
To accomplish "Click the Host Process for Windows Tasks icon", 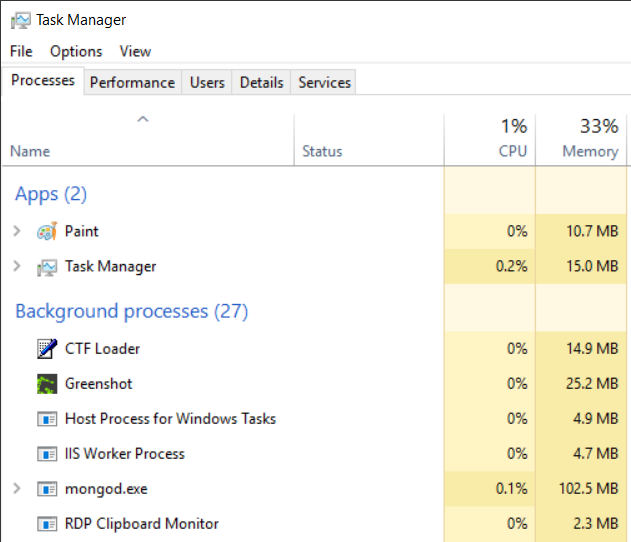I will coord(47,419).
